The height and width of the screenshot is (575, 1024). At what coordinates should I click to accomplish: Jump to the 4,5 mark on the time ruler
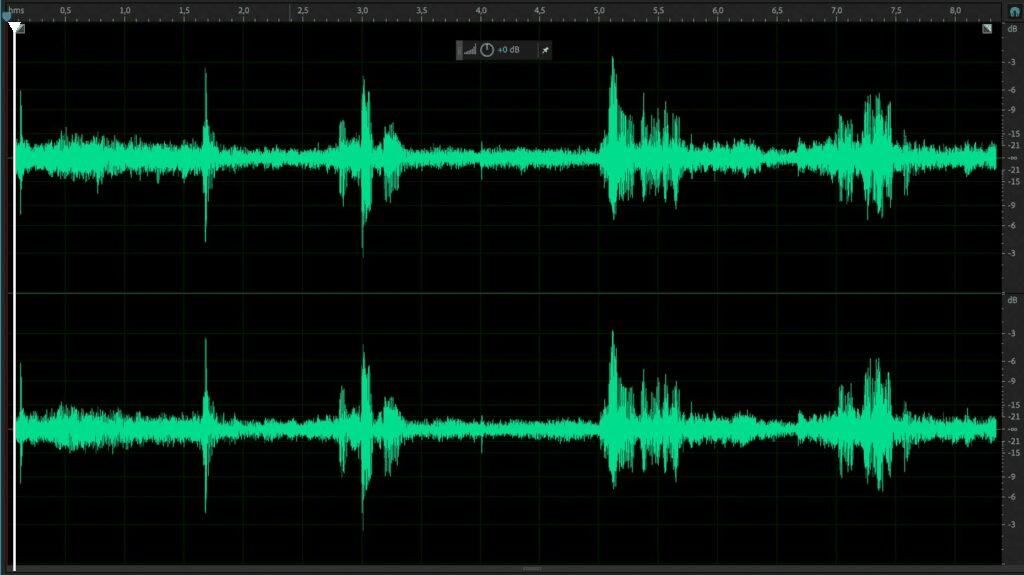tap(539, 10)
